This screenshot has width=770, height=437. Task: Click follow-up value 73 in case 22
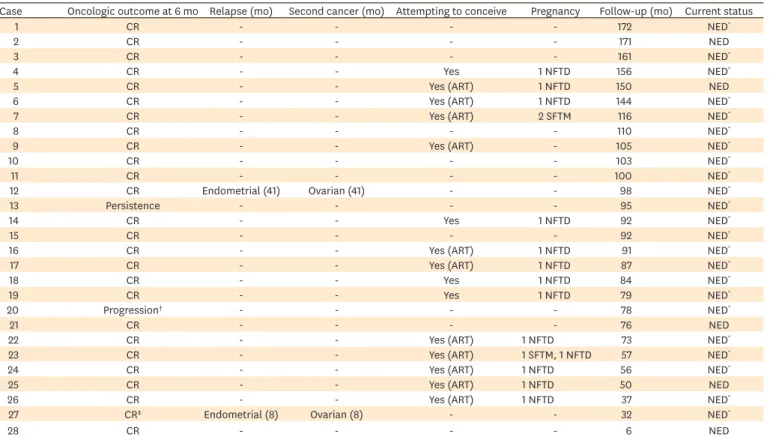626,340
